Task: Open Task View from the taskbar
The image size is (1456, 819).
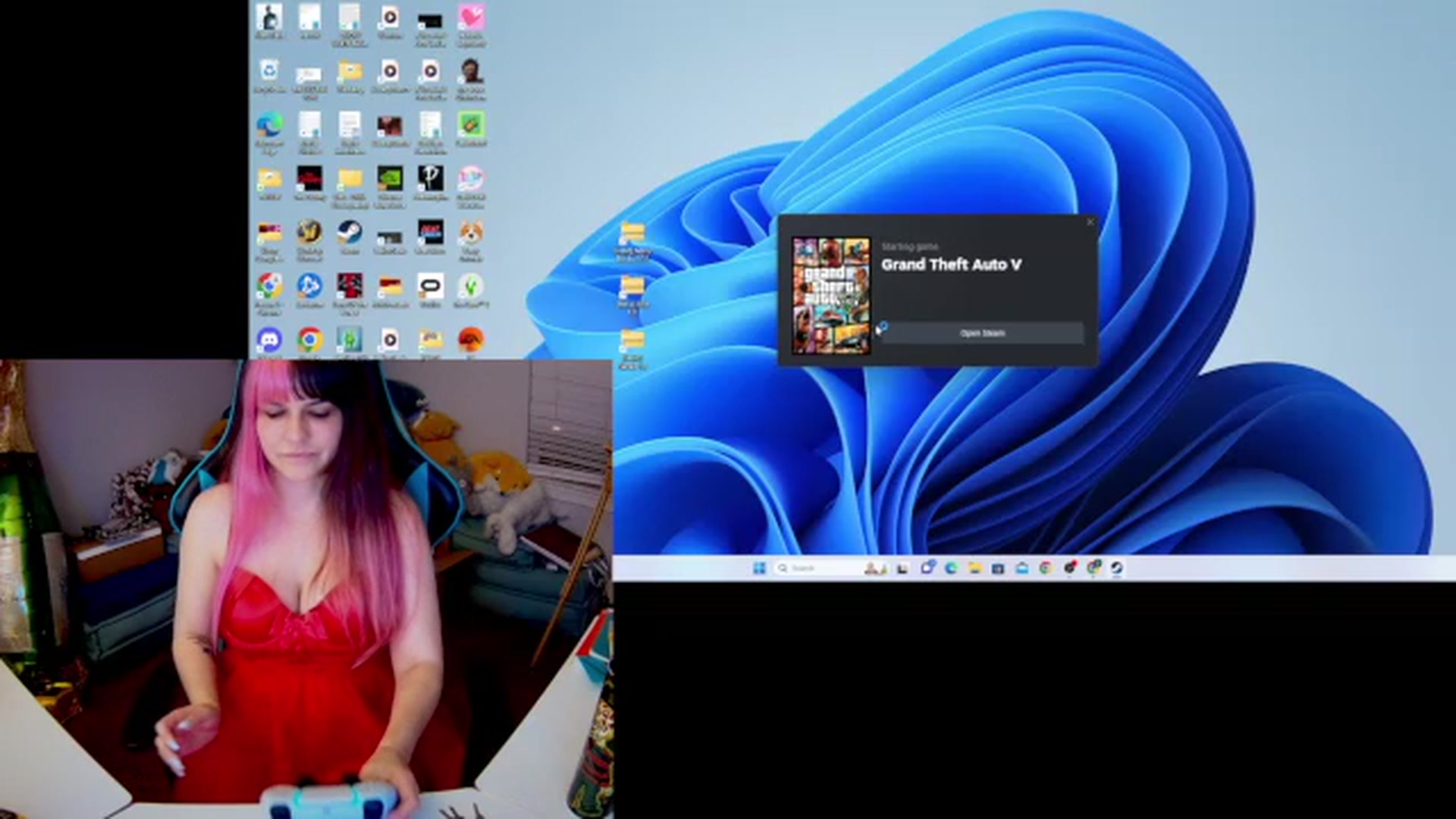Action: 902,568
